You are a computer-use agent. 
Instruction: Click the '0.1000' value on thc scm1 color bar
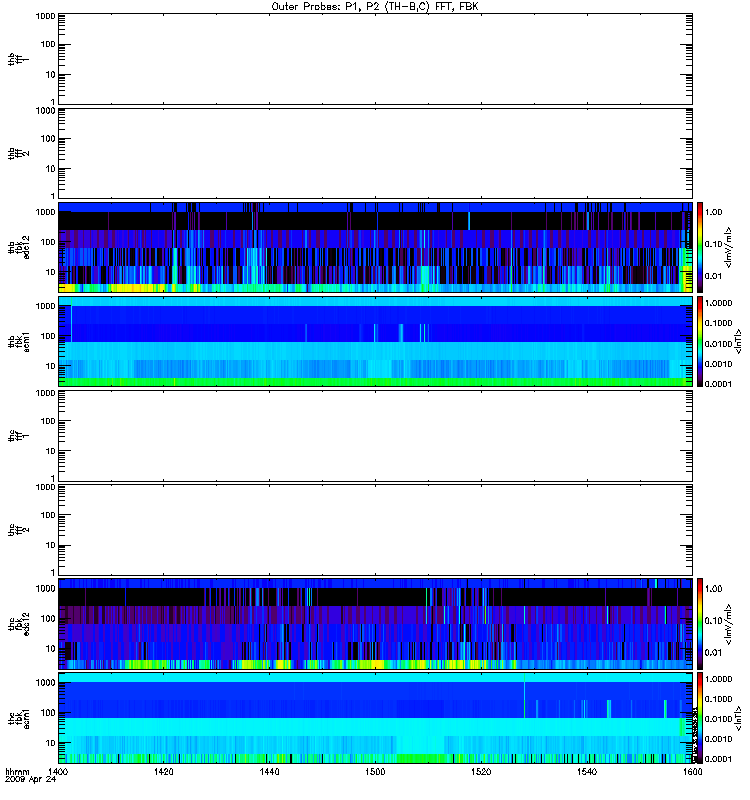718,699
